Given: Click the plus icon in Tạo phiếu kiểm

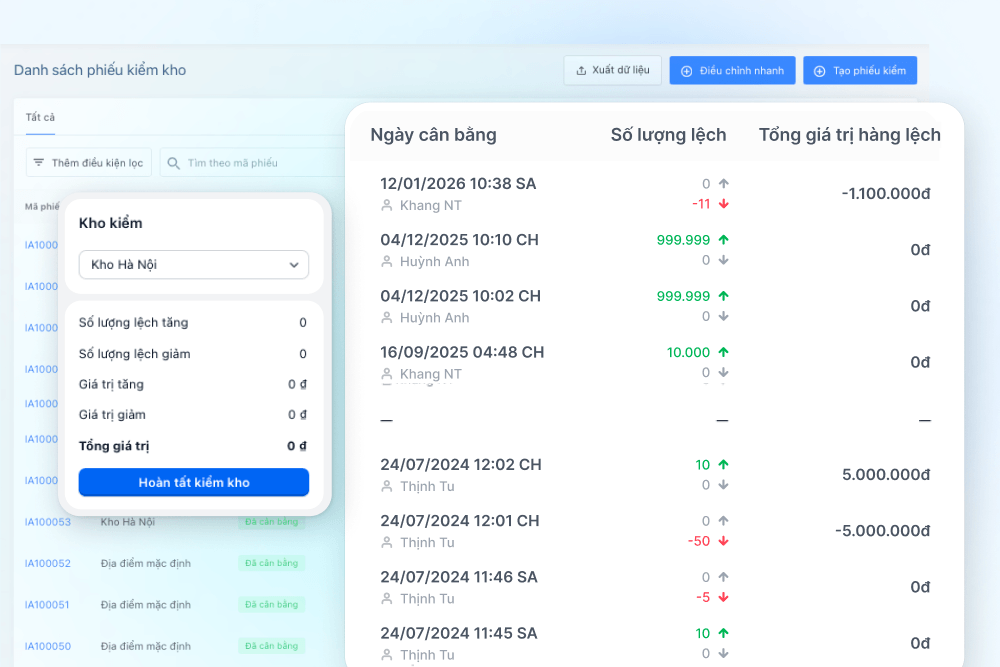Looking at the screenshot, I should point(820,71).
